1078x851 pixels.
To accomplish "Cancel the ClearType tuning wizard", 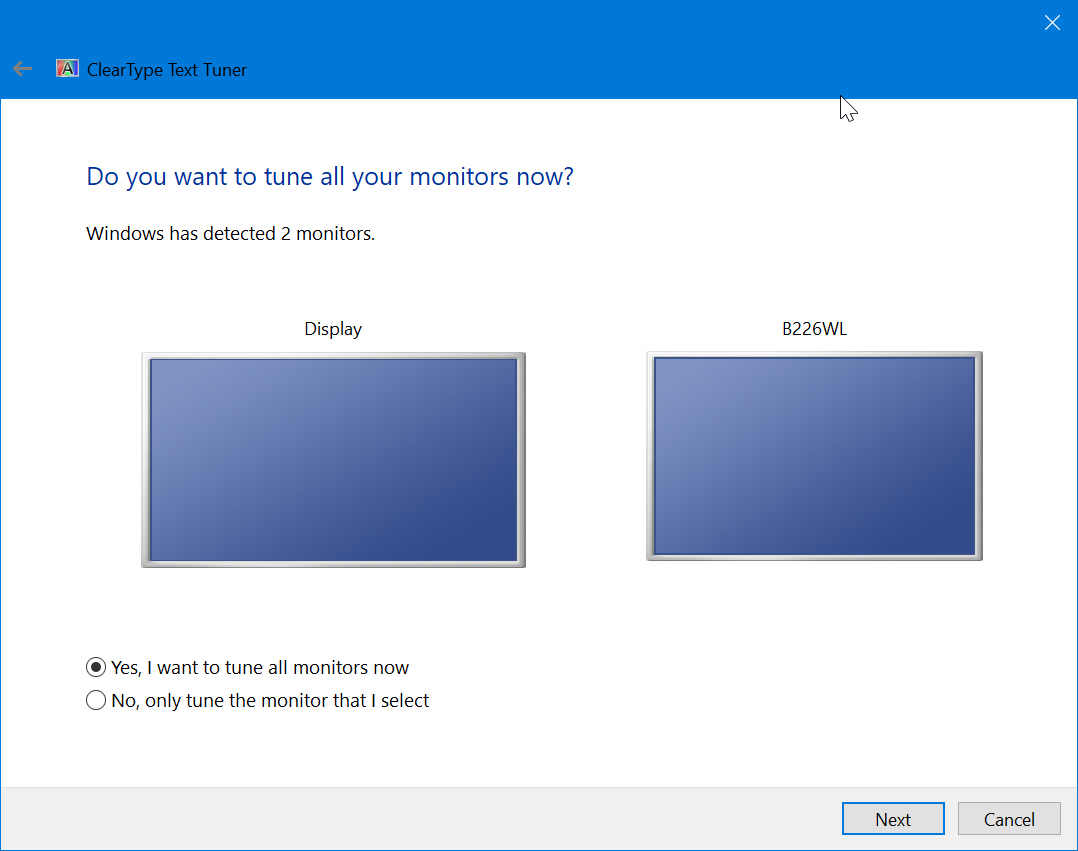I will pyautogui.click(x=1009, y=819).
